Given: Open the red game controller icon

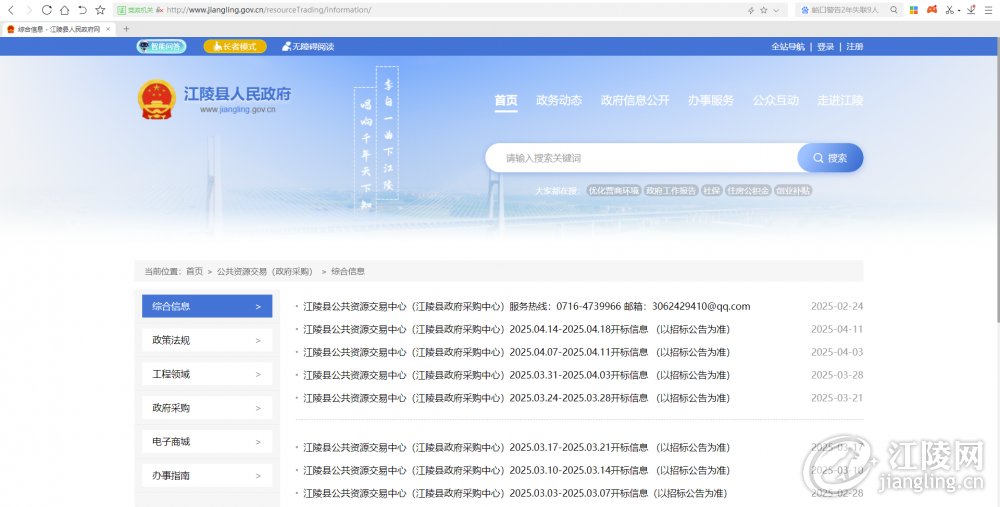Looking at the screenshot, I should pyautogui.click(x=932, y=10).
